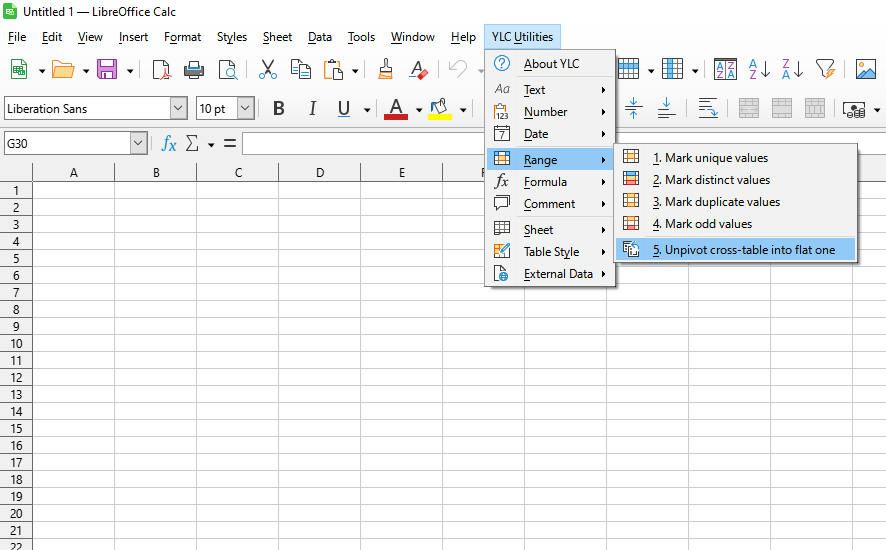Open the Name Box dropdown arrow
This screenshot has width=886, height=550.
[138, 144]
